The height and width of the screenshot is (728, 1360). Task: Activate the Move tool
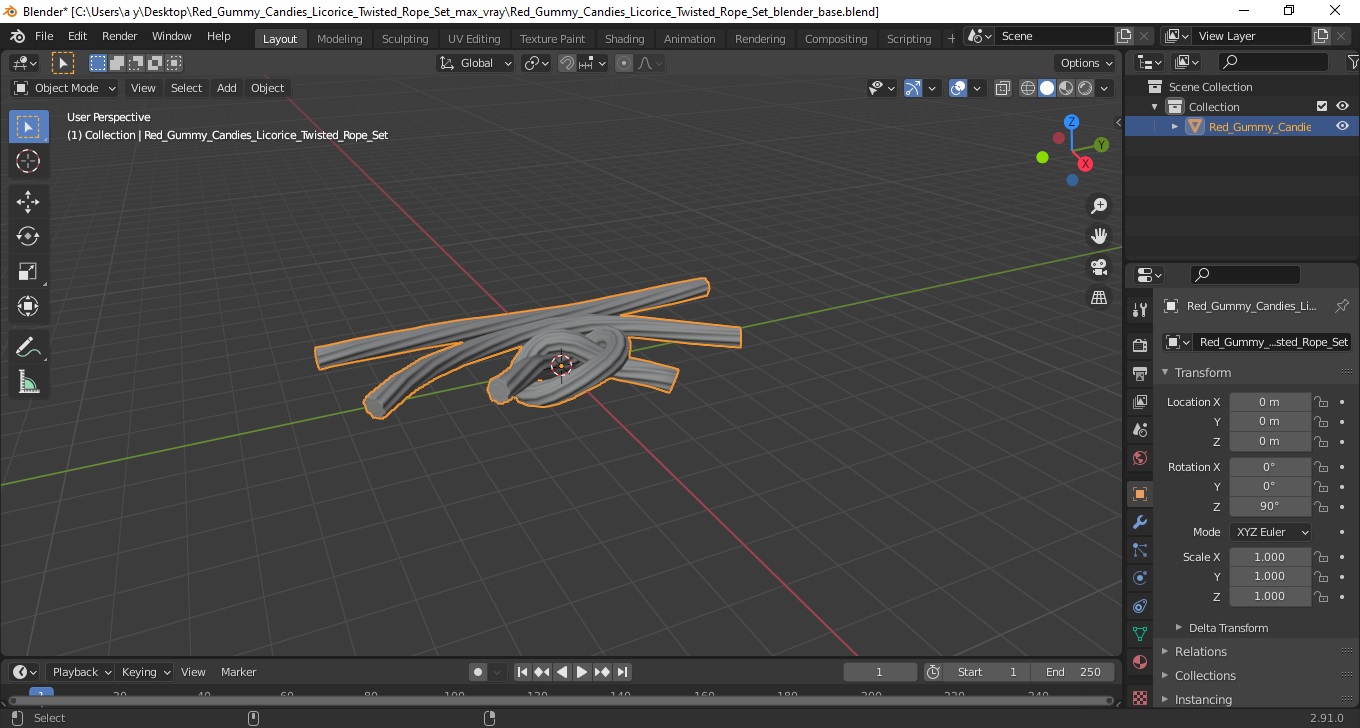(x=28, y=202)
